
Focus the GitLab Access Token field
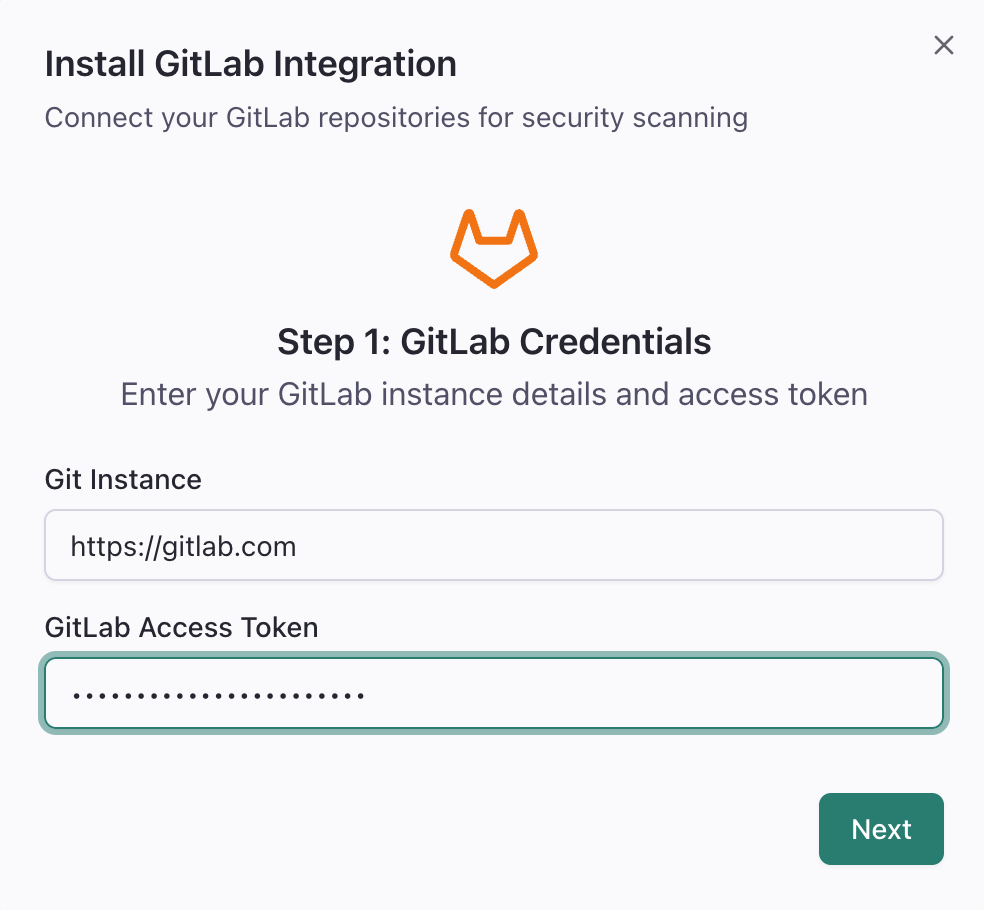(494, 693)
